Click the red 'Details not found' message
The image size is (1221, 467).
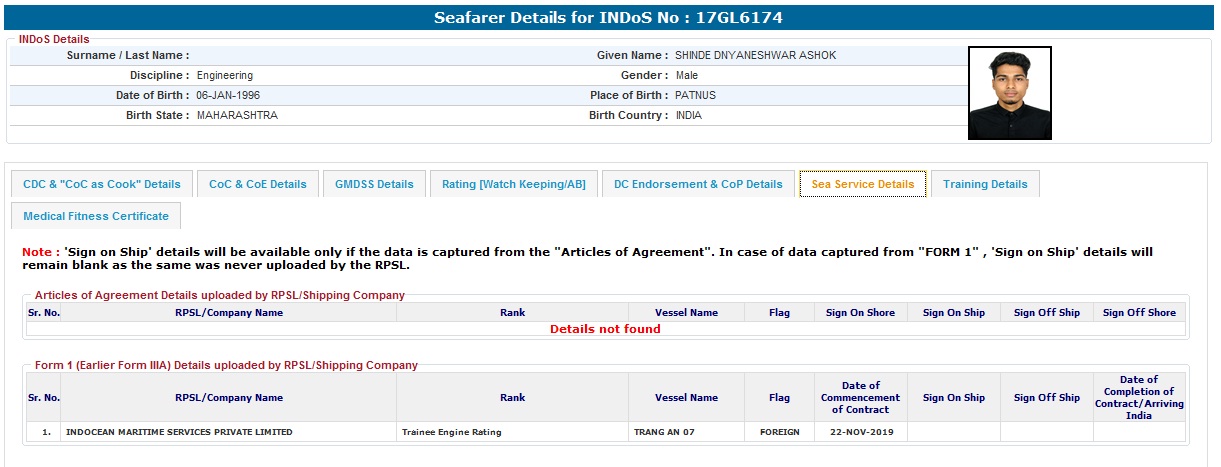[605, 329]
